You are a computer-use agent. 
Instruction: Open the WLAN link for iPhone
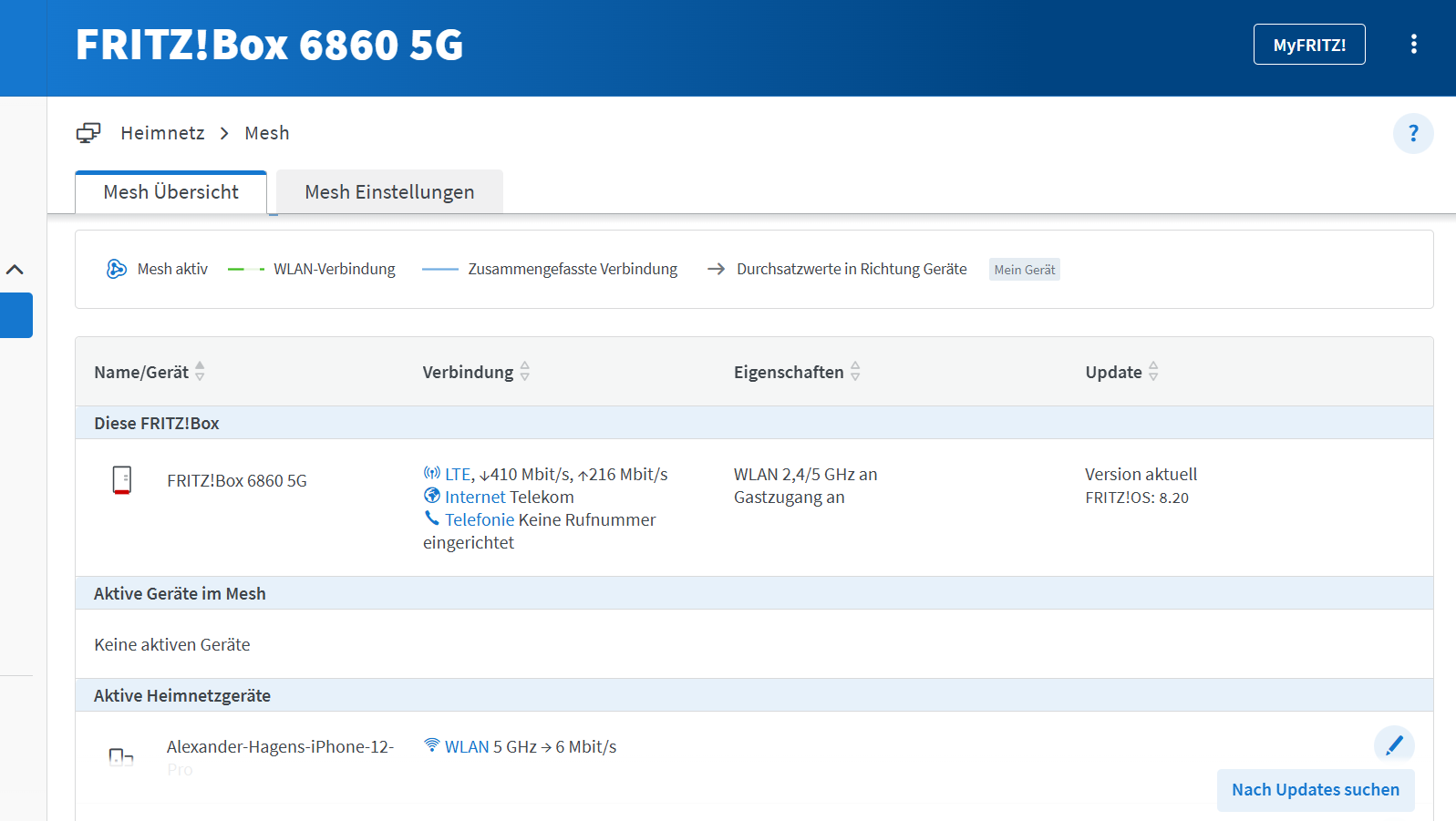coord(467,747)
